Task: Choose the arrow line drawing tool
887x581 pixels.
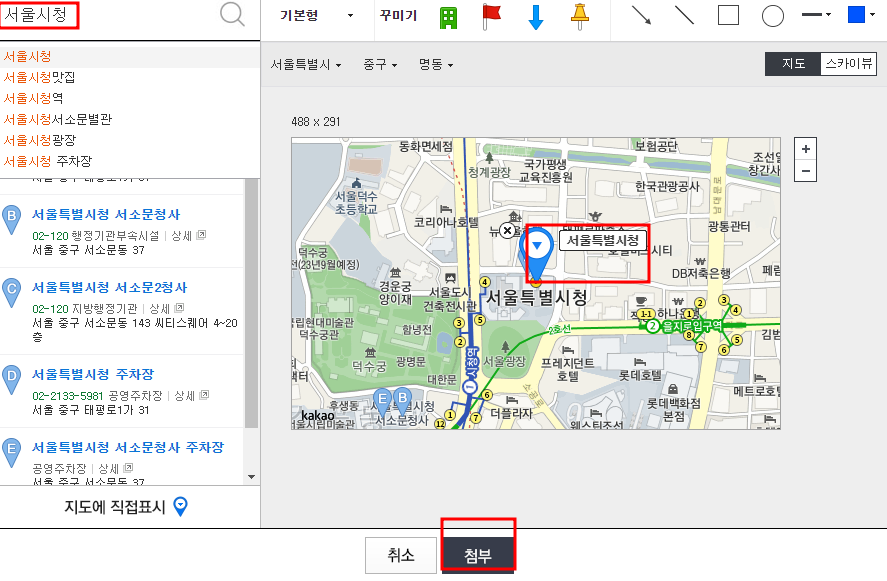Action: pos(641,15)
